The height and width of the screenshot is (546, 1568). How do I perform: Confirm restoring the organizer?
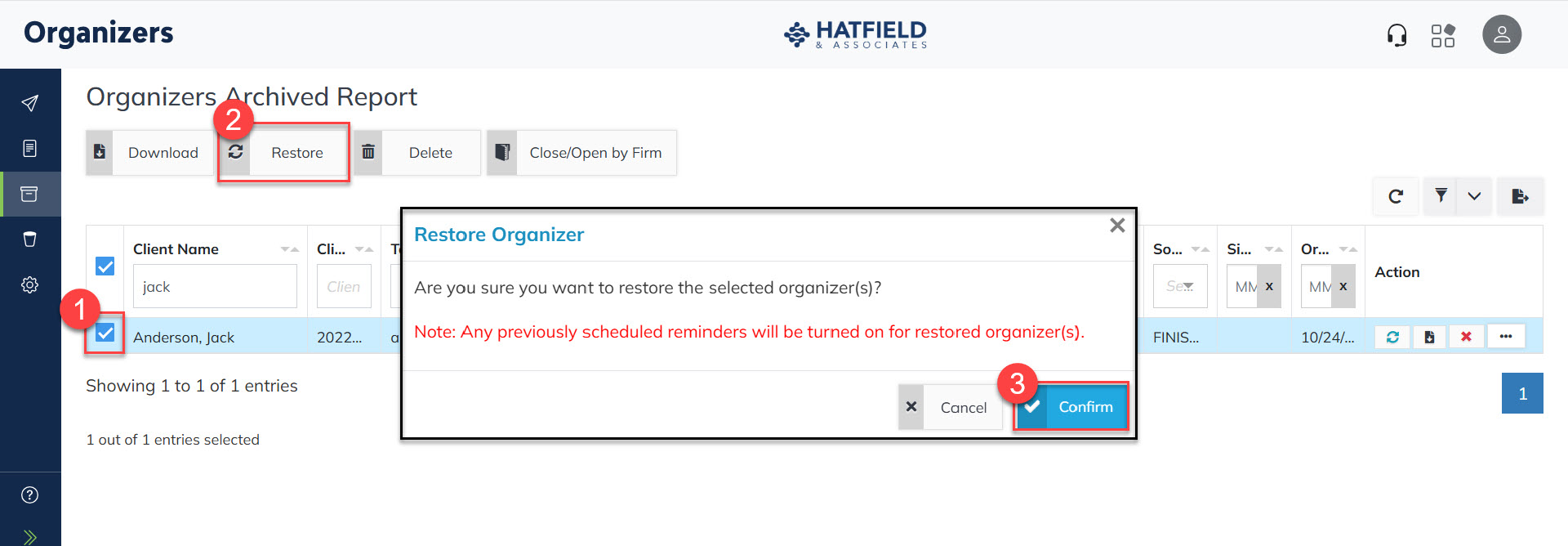click(1071, 407)
